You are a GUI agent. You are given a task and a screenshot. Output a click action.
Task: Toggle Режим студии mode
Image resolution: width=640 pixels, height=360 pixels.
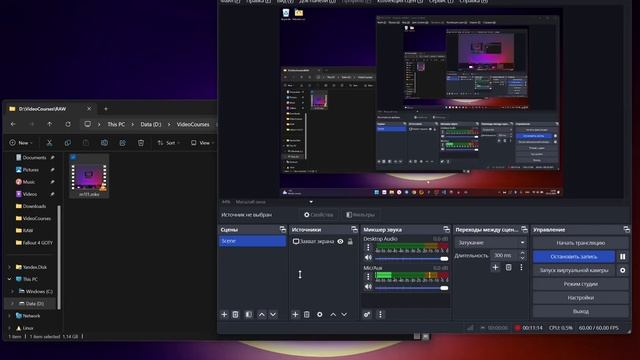580,284
